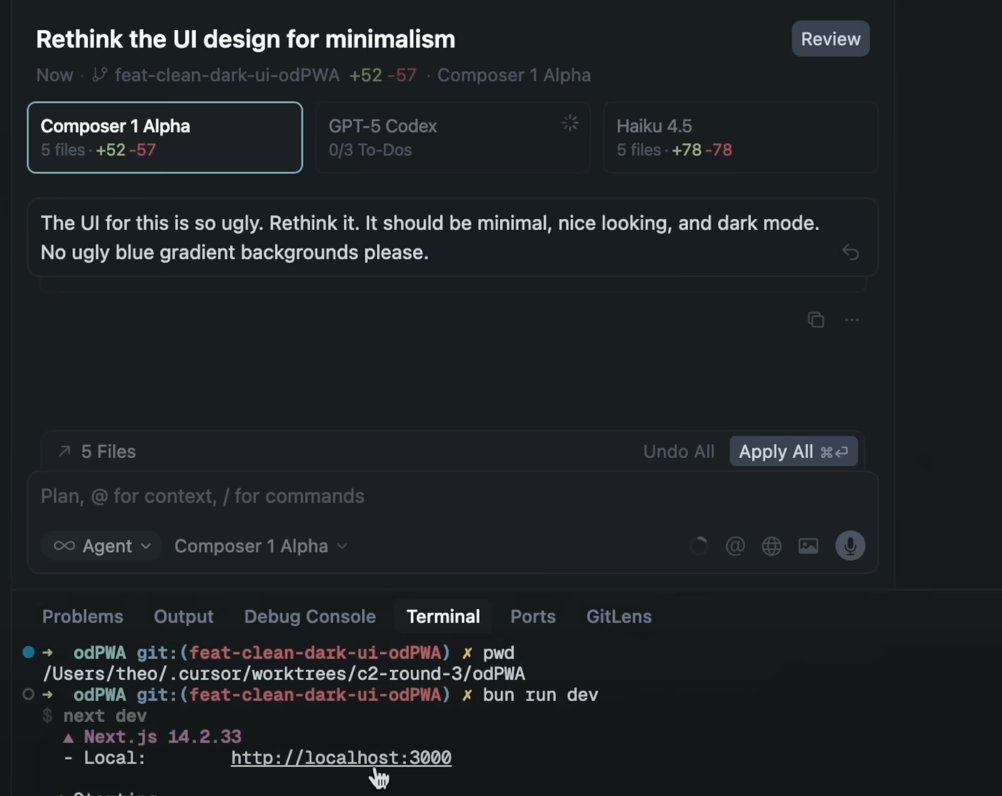Image resolution: width=1002 pixels, height=796 pixels.
Task: Click the user prompt message text
Action: [x=429, y=238]
